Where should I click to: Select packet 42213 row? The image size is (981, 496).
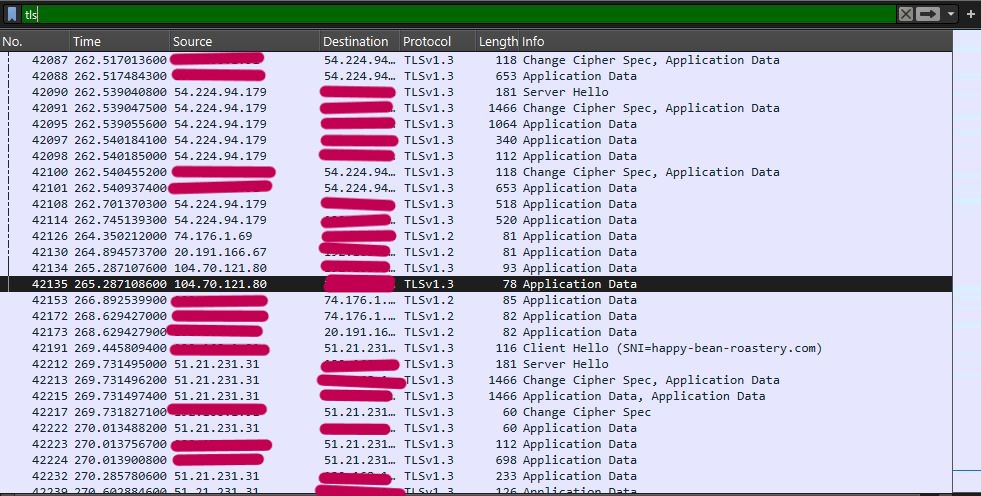coord(476,380)
